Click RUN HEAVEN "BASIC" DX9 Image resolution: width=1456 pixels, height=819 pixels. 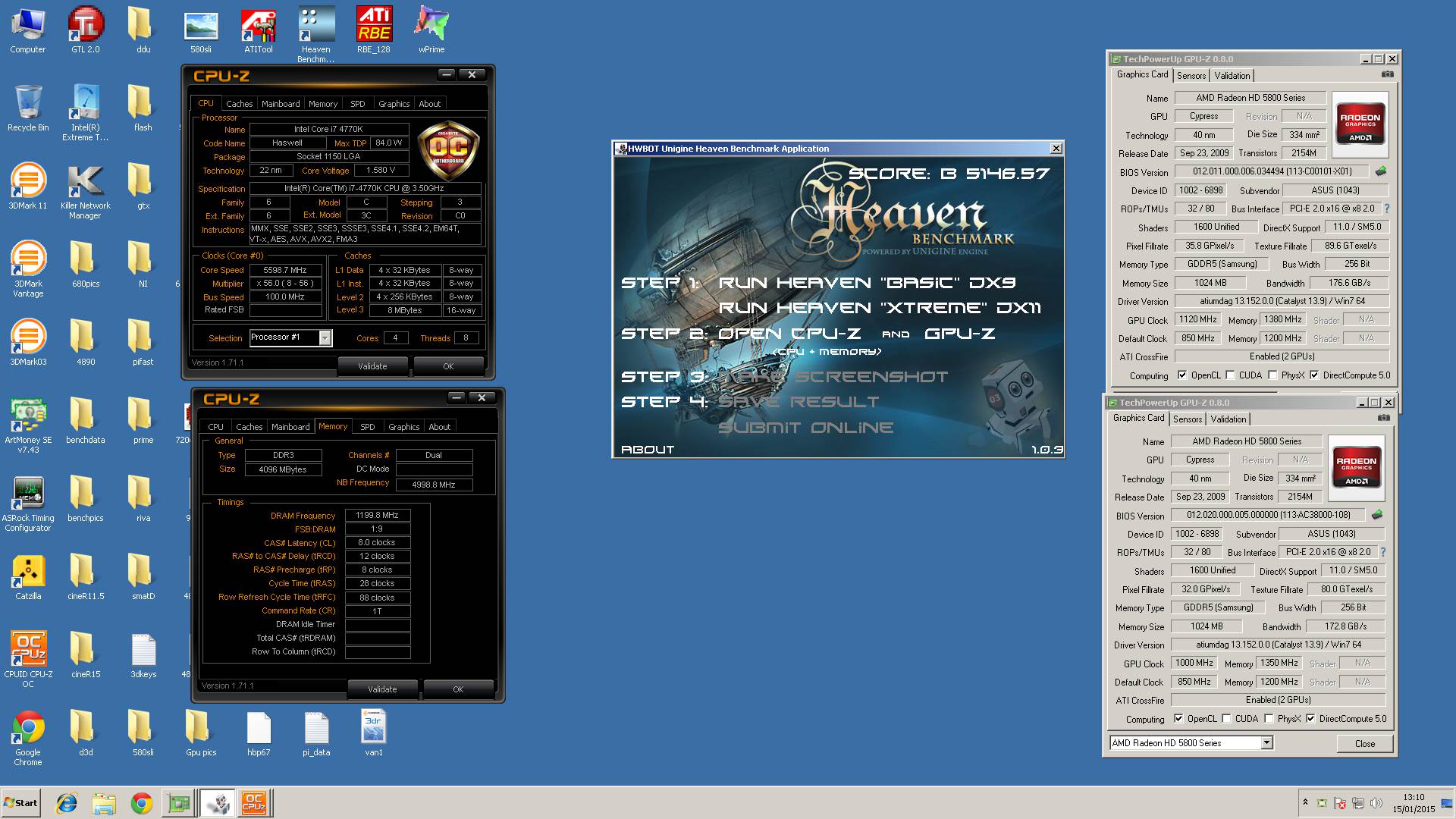[x=867, y=283]
